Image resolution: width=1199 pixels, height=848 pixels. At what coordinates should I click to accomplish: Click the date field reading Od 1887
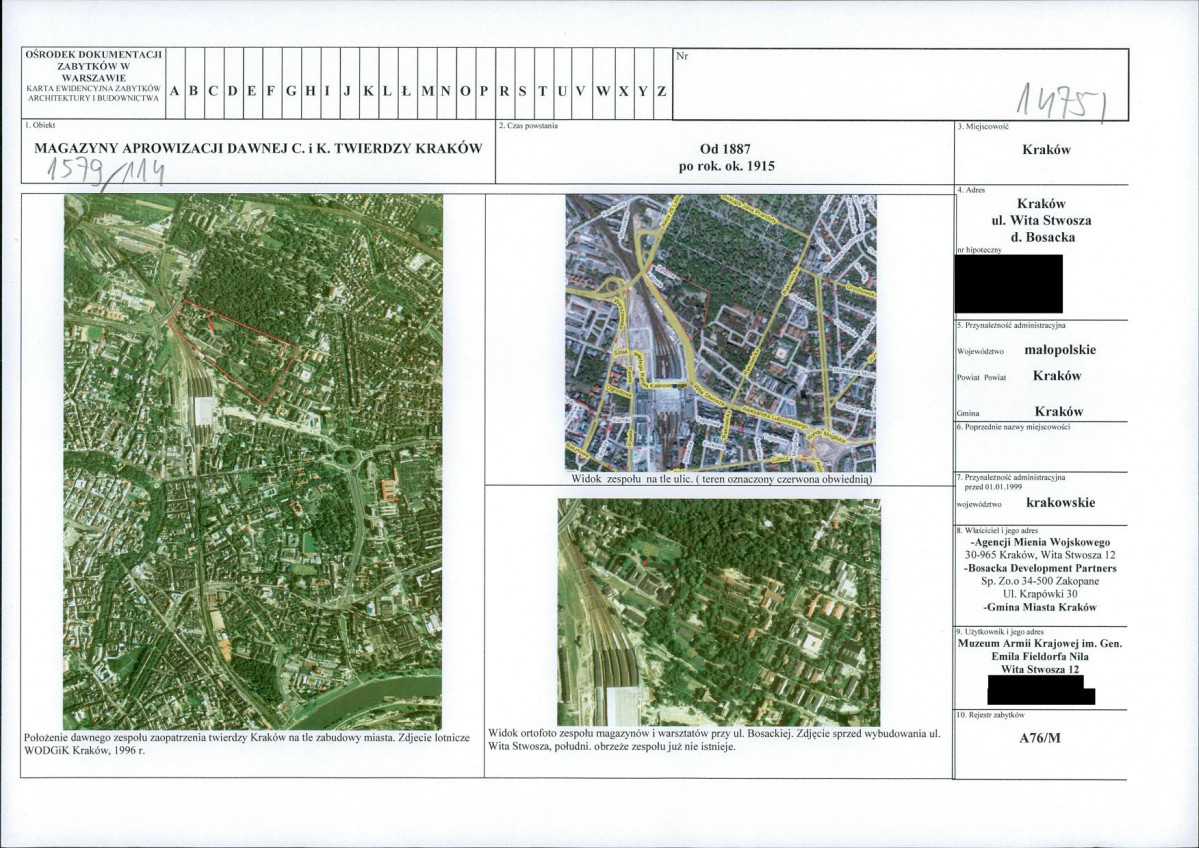pyautogui.click(x=725, y=150)
